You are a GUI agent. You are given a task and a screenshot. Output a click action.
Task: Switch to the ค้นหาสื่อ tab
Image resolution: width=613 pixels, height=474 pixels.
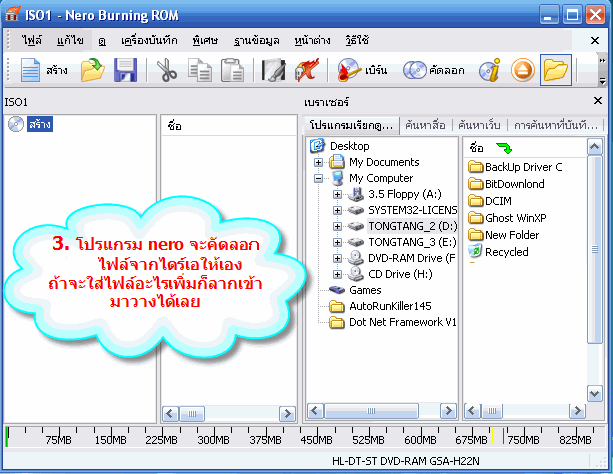click(425, 125)
